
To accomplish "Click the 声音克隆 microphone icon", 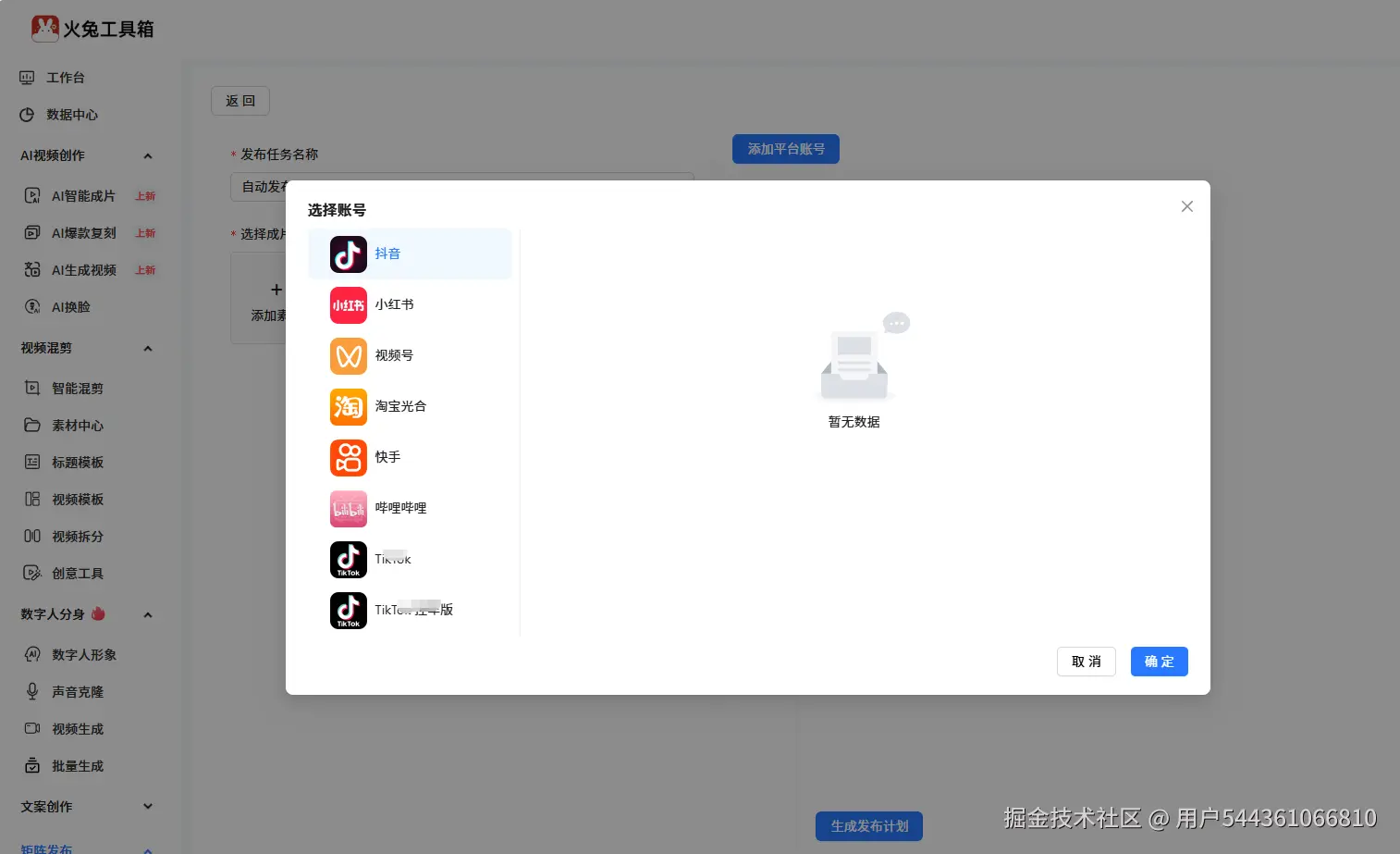I will [32, 692].
